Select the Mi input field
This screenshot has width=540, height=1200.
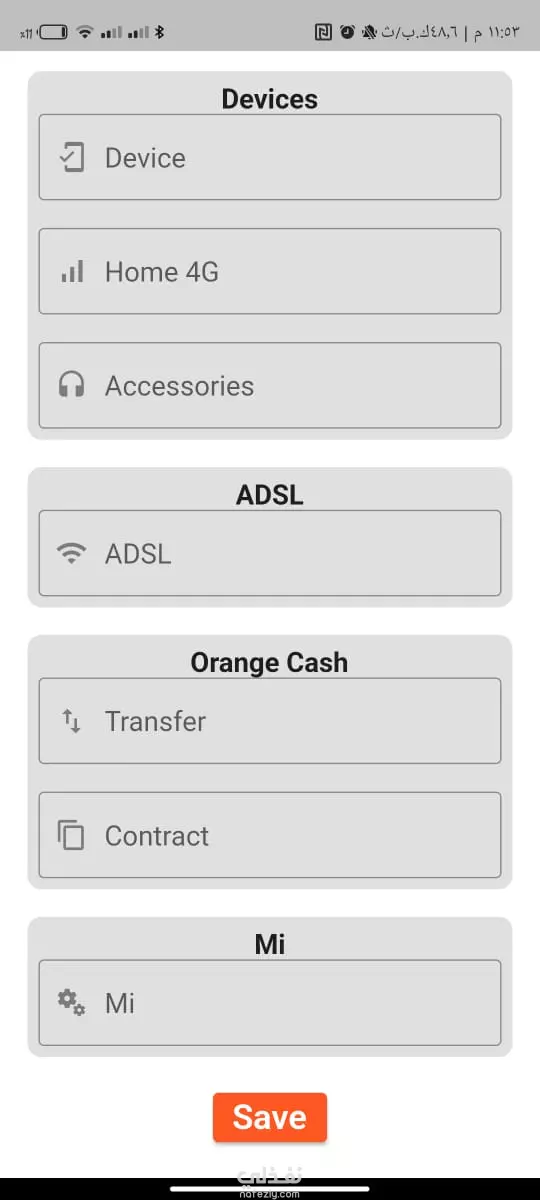[270, 1003]
